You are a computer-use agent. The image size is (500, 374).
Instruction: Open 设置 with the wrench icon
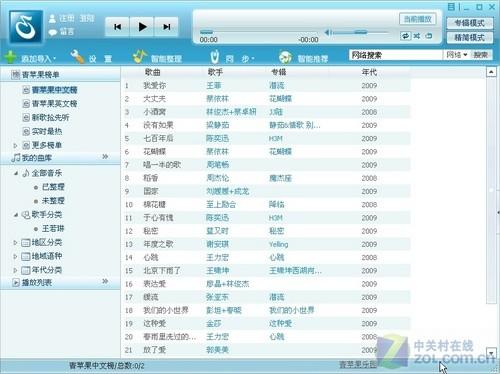tap(78, 57)
